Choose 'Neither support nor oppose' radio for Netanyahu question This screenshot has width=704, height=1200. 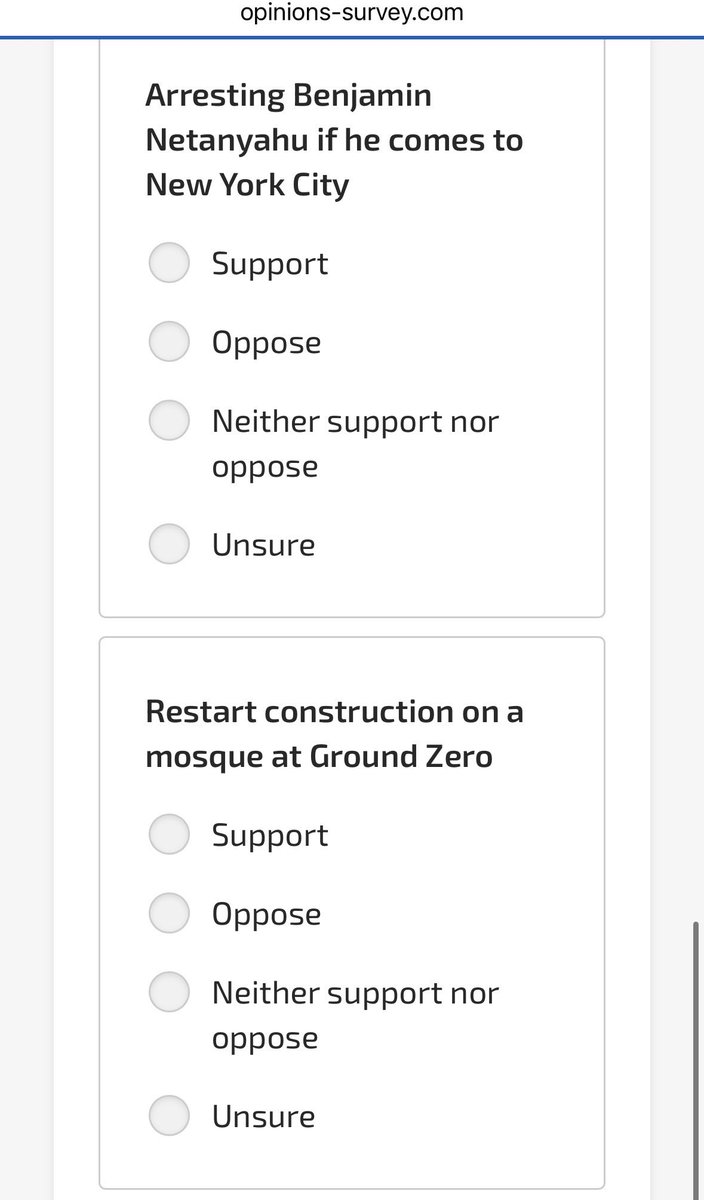pos(169,420)
